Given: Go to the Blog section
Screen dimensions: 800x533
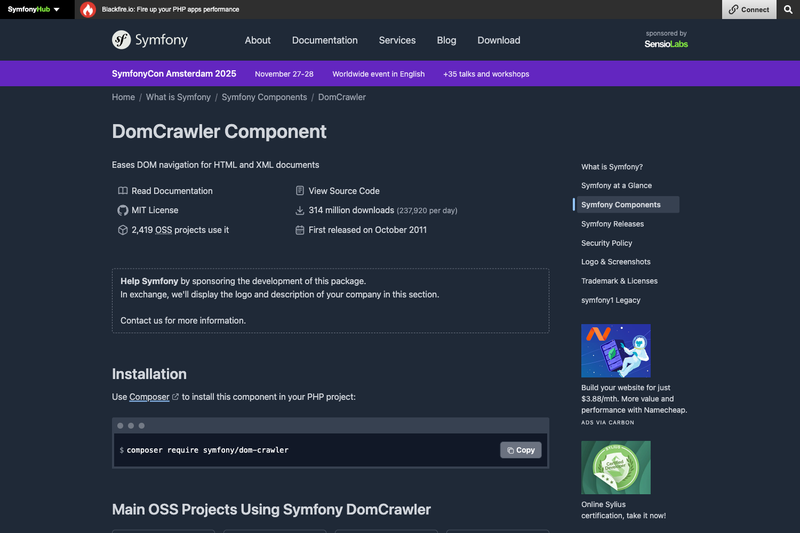Looking at the screenshot, I should [446, 40].
